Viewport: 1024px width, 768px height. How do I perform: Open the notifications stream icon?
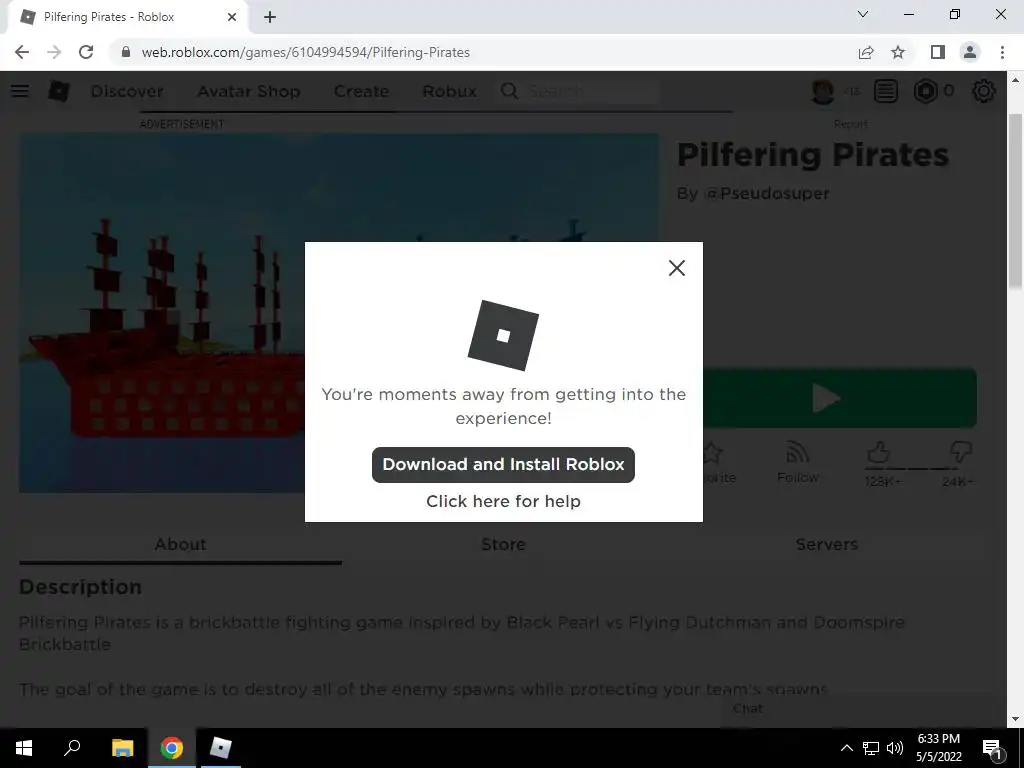886,91
